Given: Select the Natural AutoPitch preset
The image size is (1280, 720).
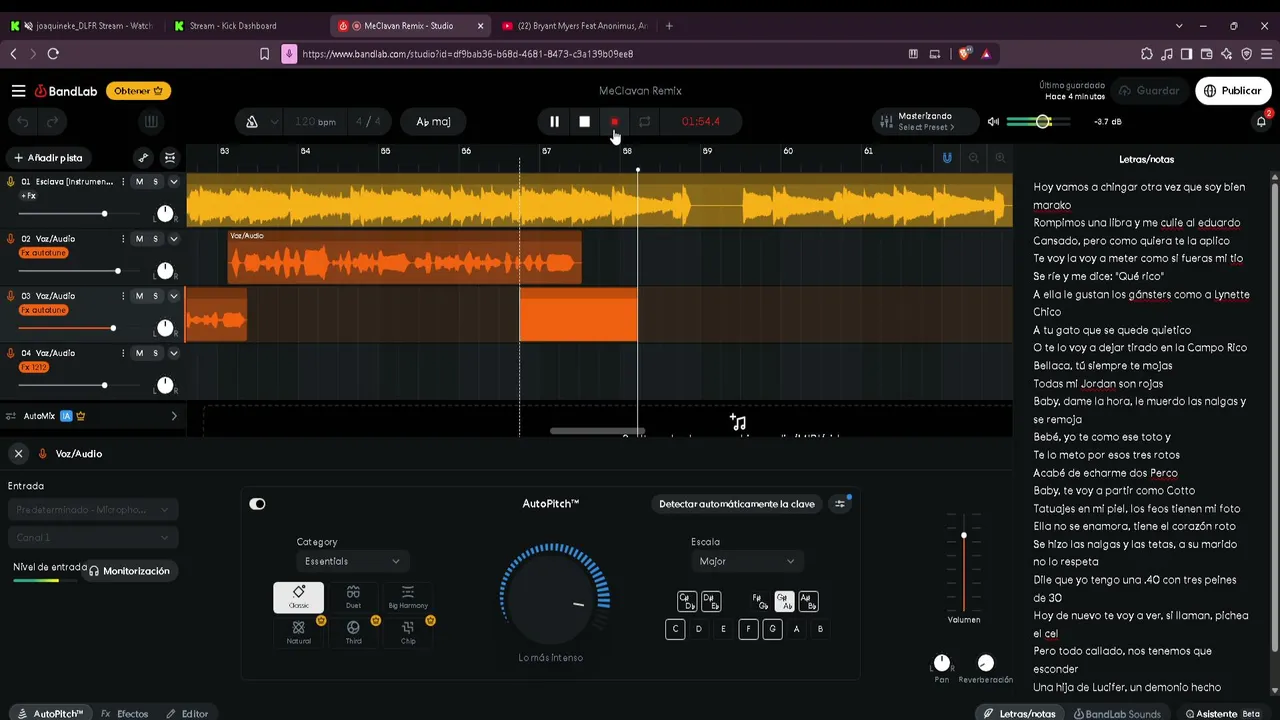Looking at the screenshot, I should tap(298, 632).
